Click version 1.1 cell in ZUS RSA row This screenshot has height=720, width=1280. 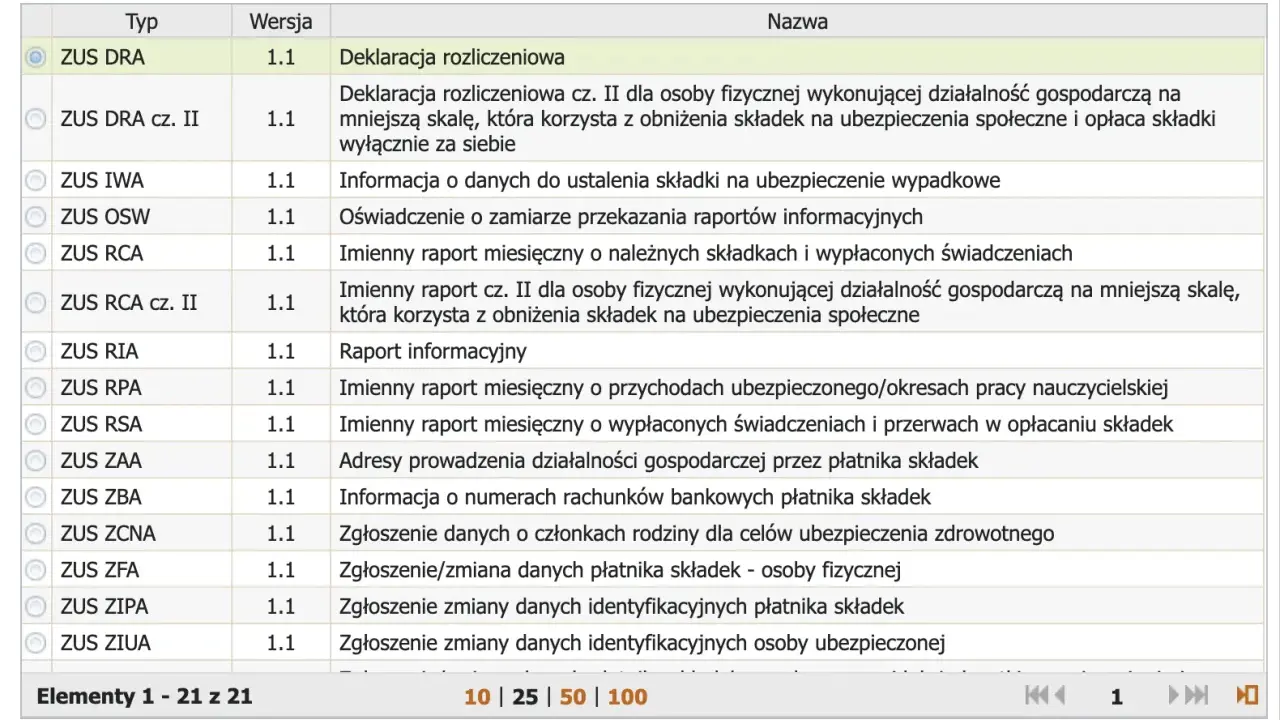click(281, 424)
